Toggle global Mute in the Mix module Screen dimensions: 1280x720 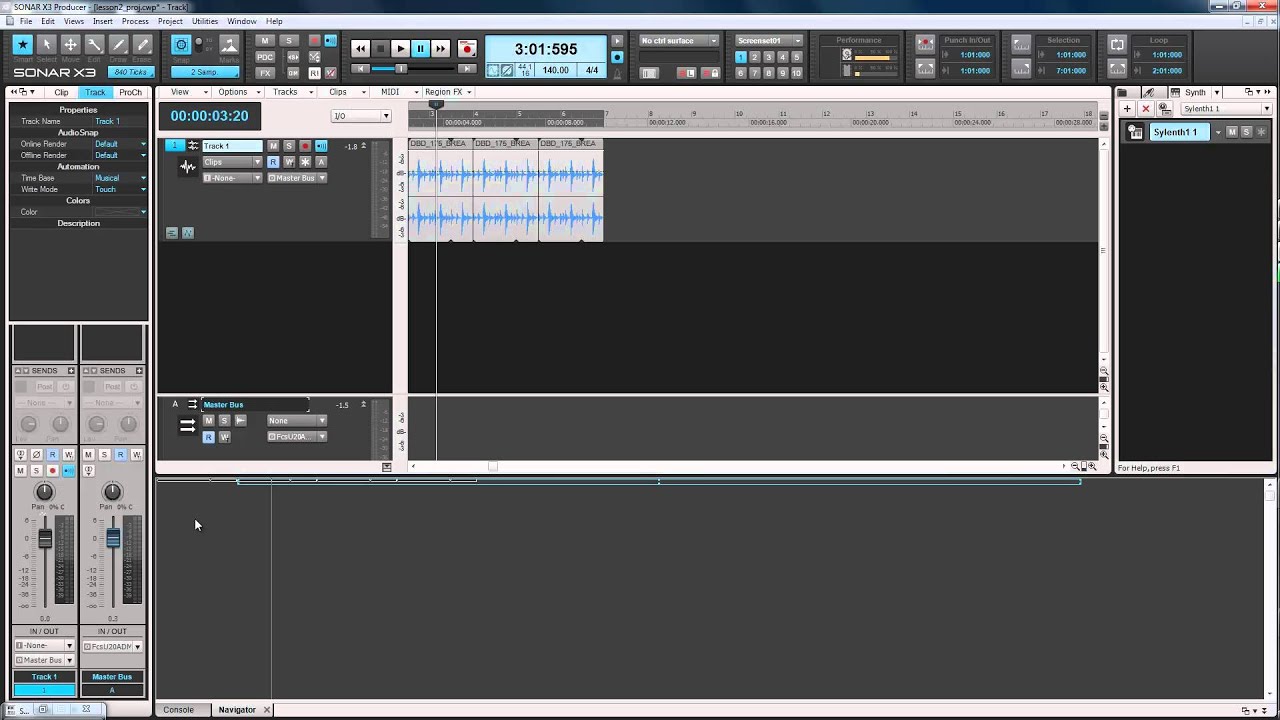265,41
